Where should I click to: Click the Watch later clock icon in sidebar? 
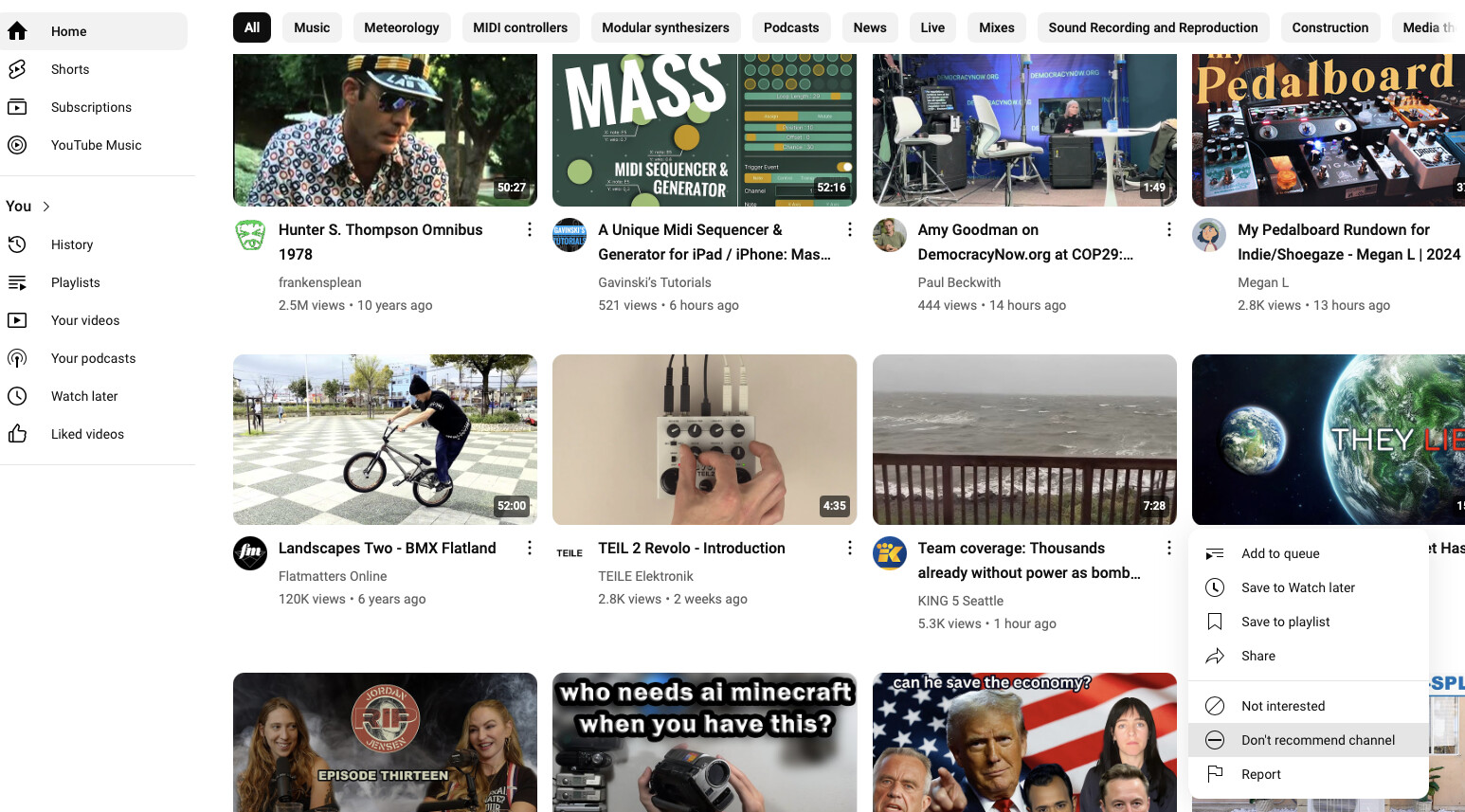coord(17,396)
